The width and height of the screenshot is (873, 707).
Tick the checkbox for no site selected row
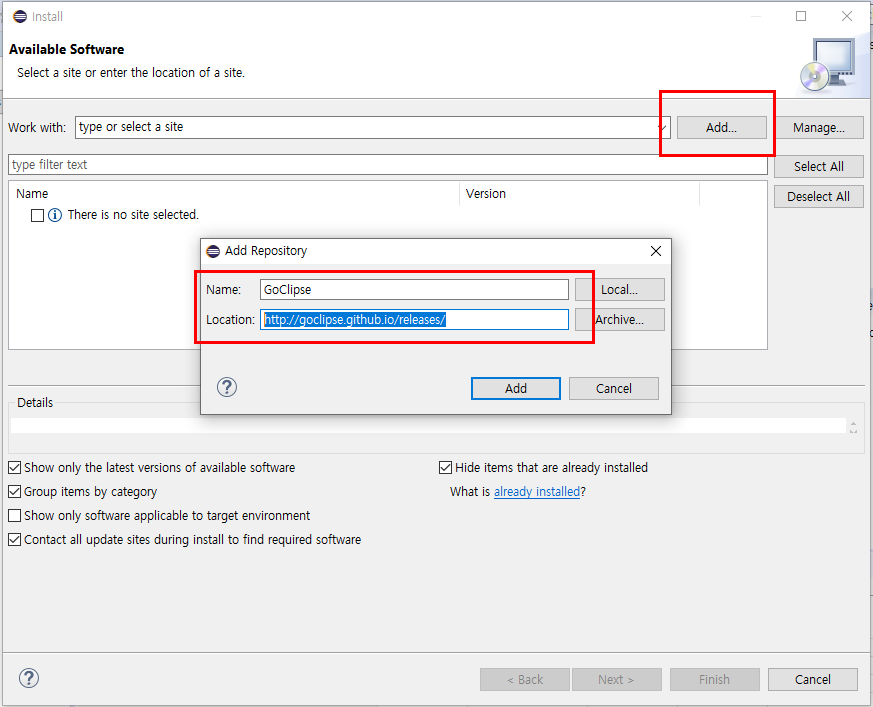click(x=37, y=215)
